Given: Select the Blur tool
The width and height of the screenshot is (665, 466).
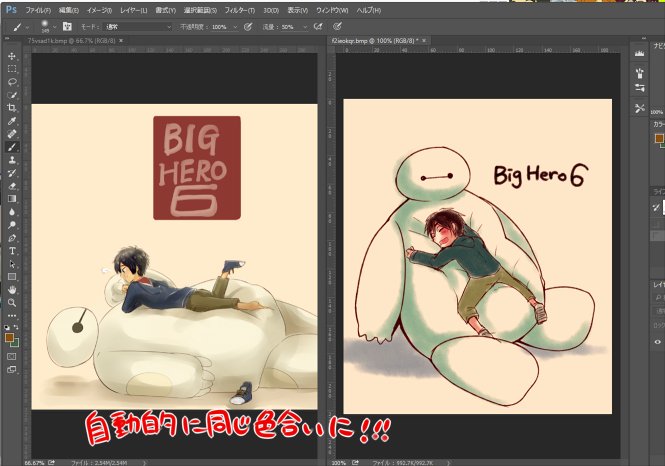Looking at the screenshot, I should [12, 212].
